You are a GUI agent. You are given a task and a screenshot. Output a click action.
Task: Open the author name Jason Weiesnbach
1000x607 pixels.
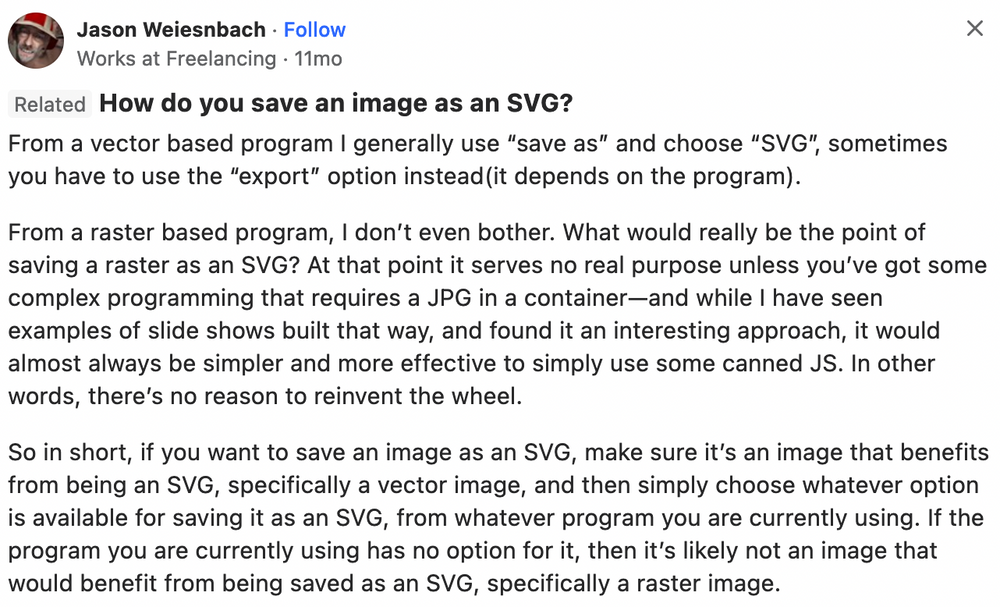tap(171, 29)
